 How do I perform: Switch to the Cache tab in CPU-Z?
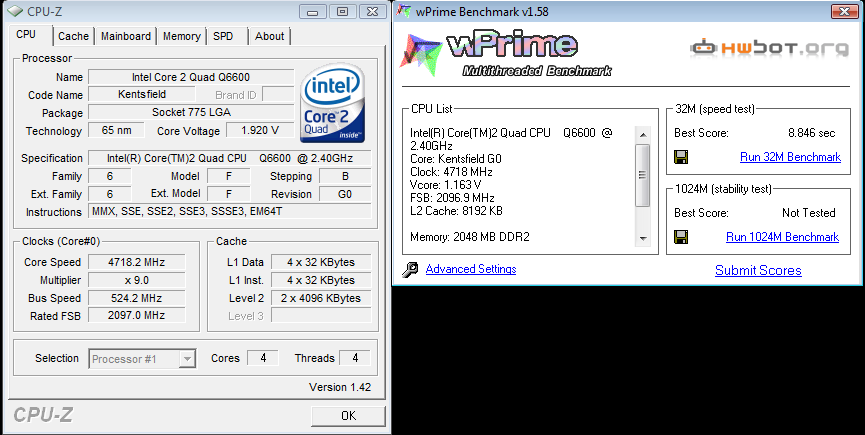click(73, 36)
